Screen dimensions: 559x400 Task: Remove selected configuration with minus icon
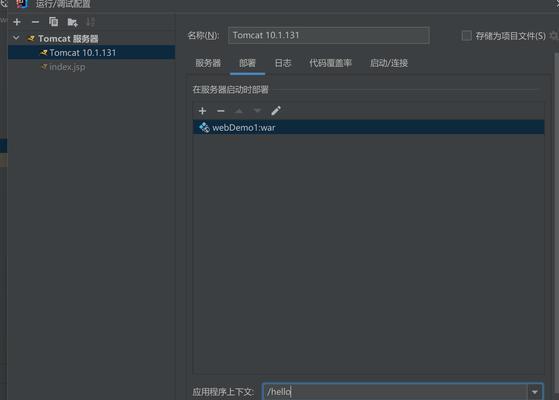tap(35, 22)
